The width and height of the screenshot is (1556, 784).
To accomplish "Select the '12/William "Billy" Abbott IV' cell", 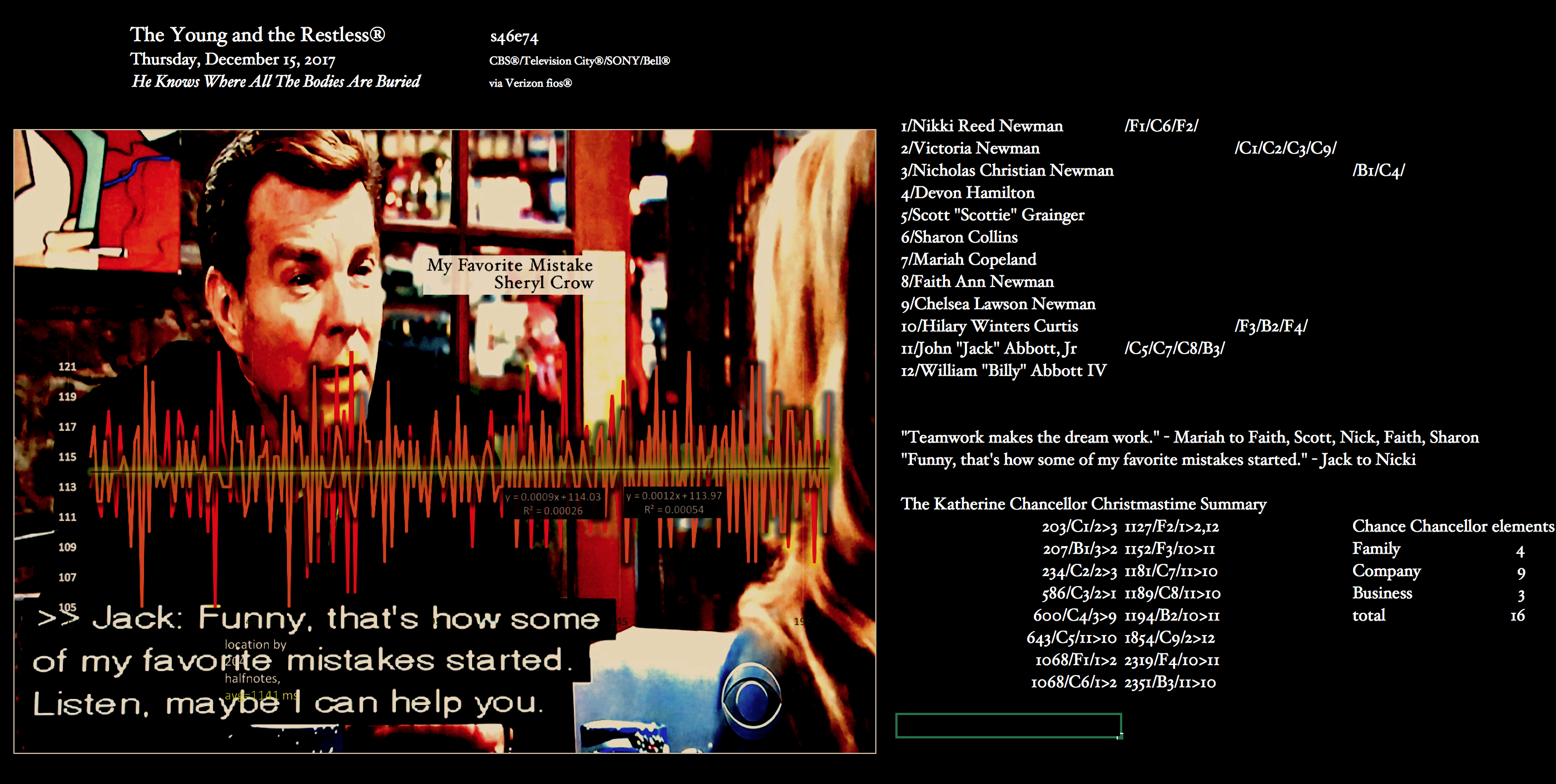I will click(x=1003, y=370).
